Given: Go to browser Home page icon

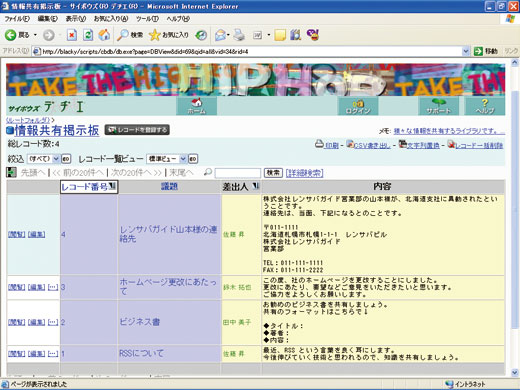Looking at the screenshot, I should pos(104,35).
